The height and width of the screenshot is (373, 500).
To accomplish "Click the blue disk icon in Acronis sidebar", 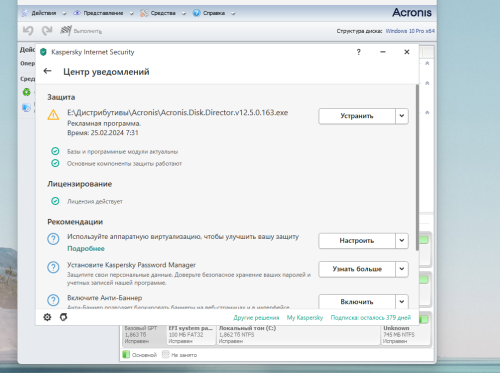I will click(26, 107).
